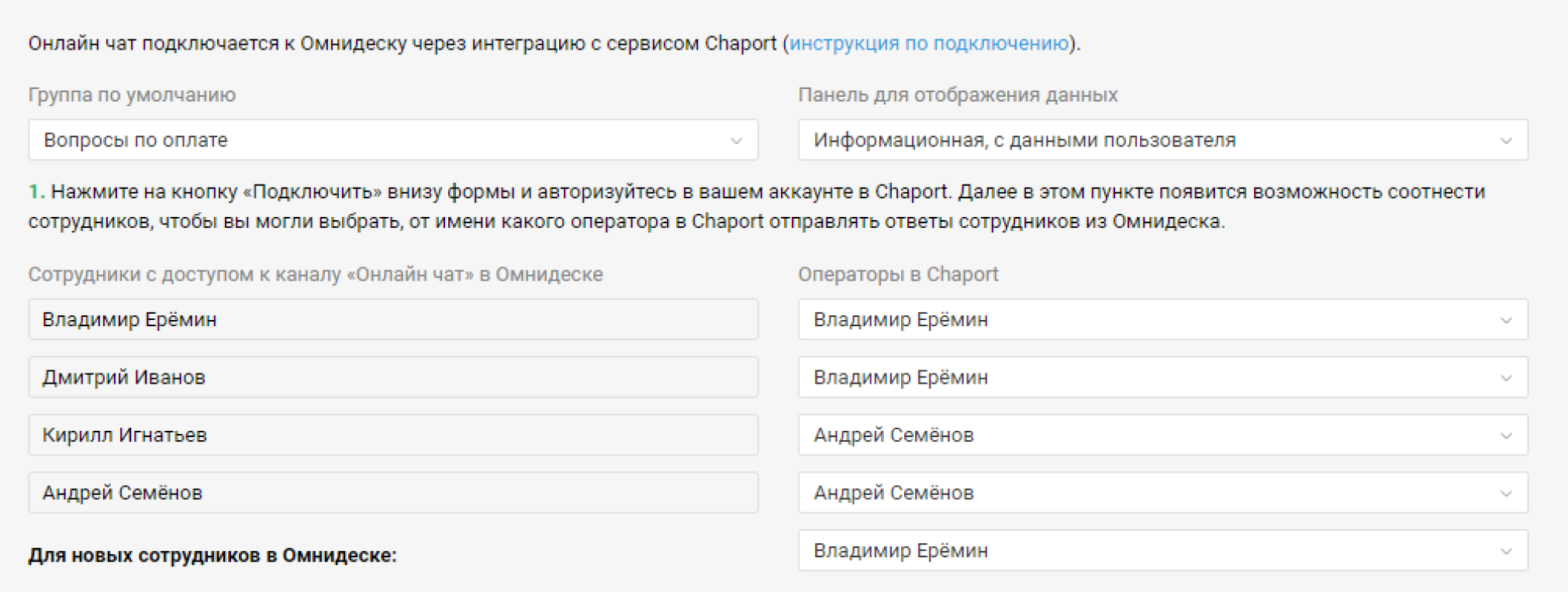Image resolution: width=1568 pixels, height=592 pixels.
Task: Open Chaport operator dropdown beside Дмитрий Иванов
Action: (1162, 377)
